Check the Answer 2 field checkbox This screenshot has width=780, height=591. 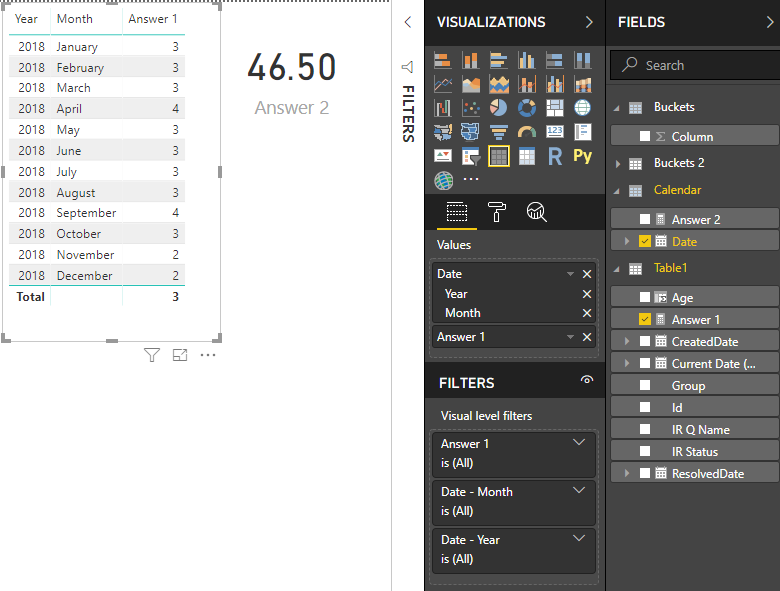tap(645, 219)
